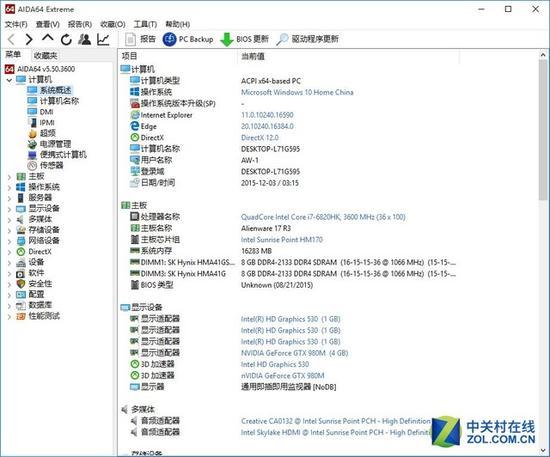This screenshot has width=550, height=457.
Task: Expand the 网络设备 tree node
Action: tap(9, 242)
